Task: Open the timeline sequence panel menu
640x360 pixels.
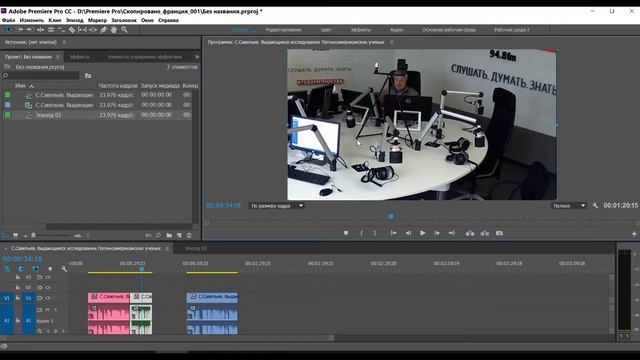Action: 167,248
